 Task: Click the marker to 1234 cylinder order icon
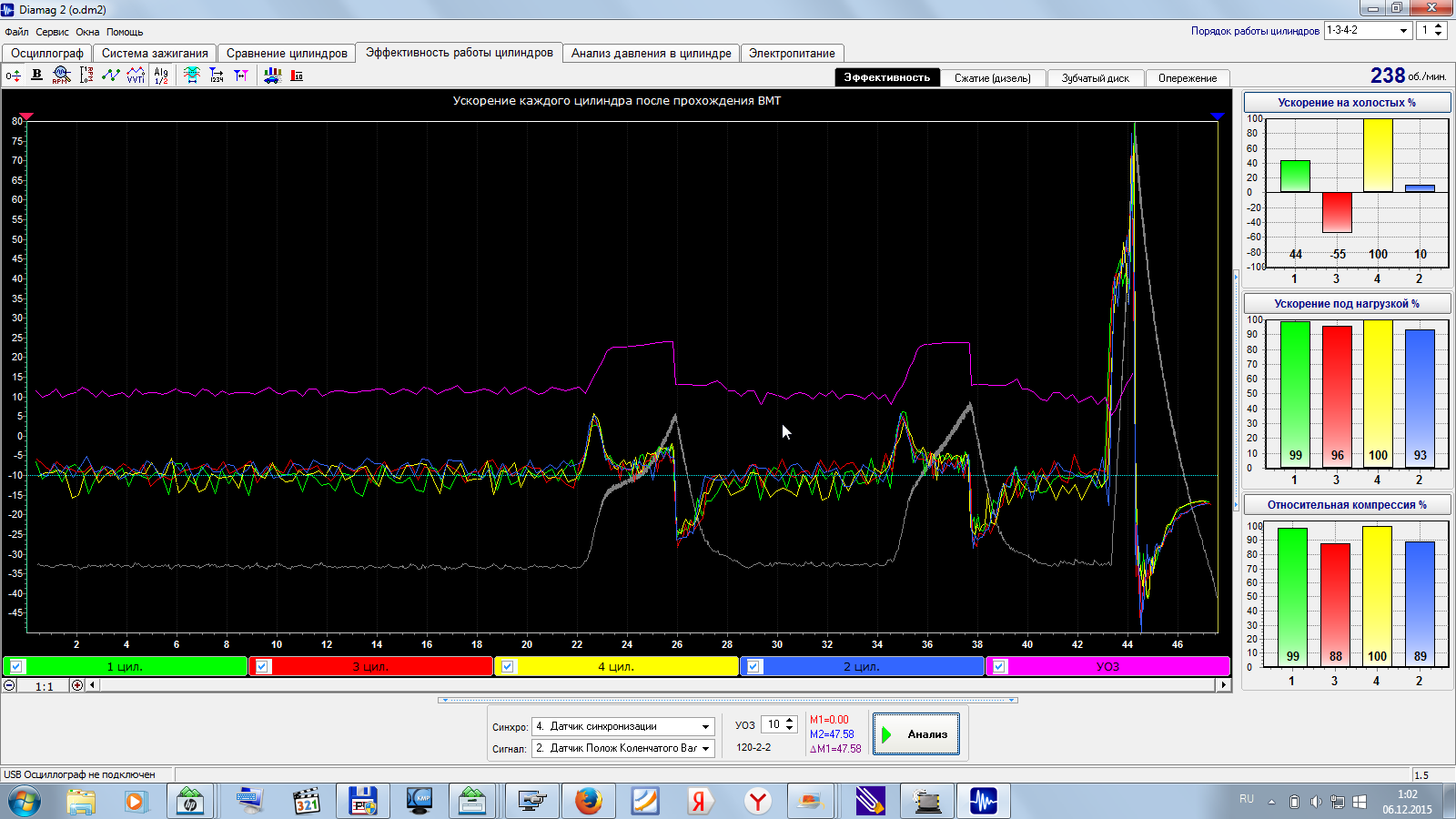(x=217, y=76)
